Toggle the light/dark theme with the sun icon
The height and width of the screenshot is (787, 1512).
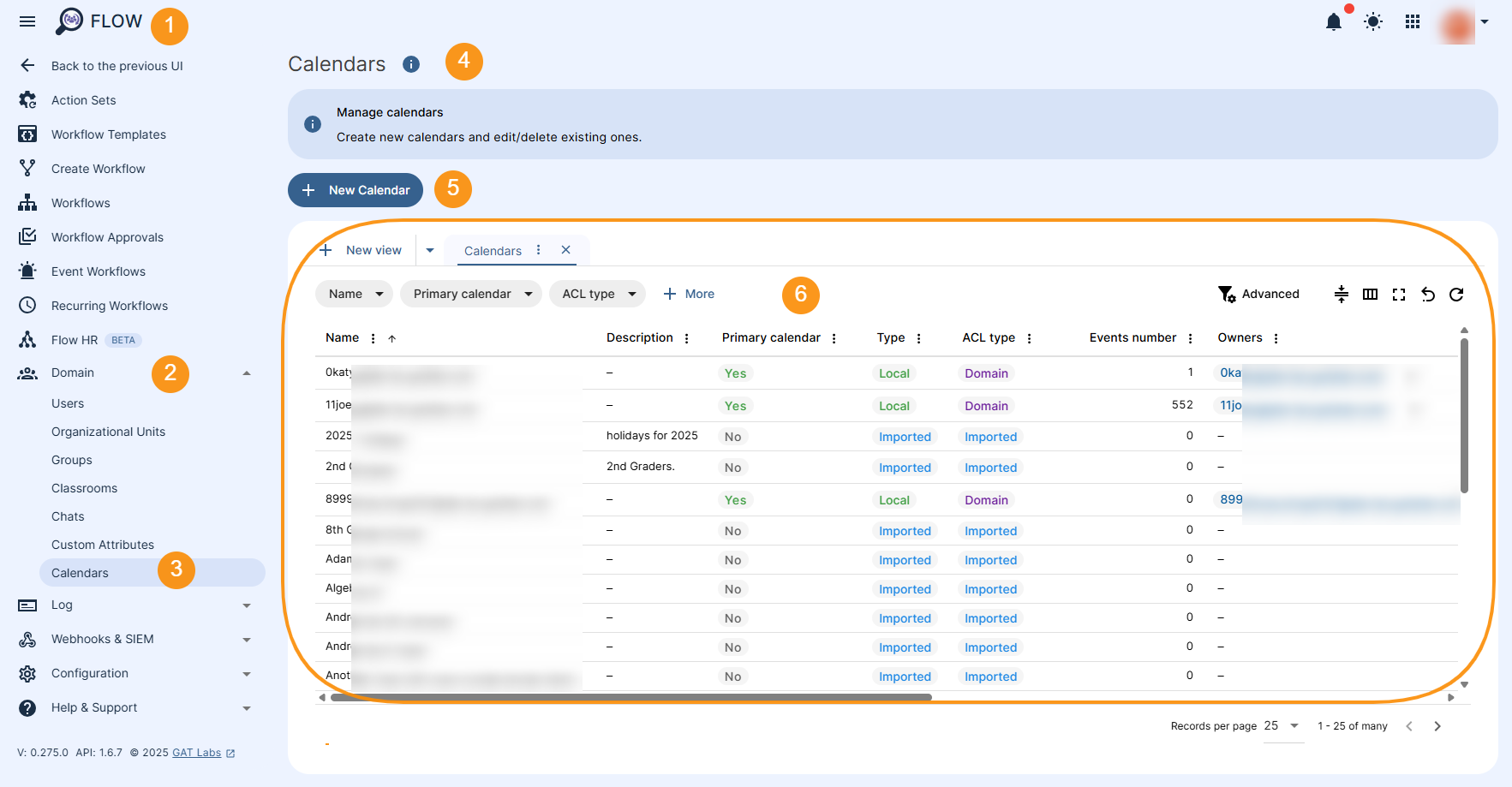pos(1372,21)
